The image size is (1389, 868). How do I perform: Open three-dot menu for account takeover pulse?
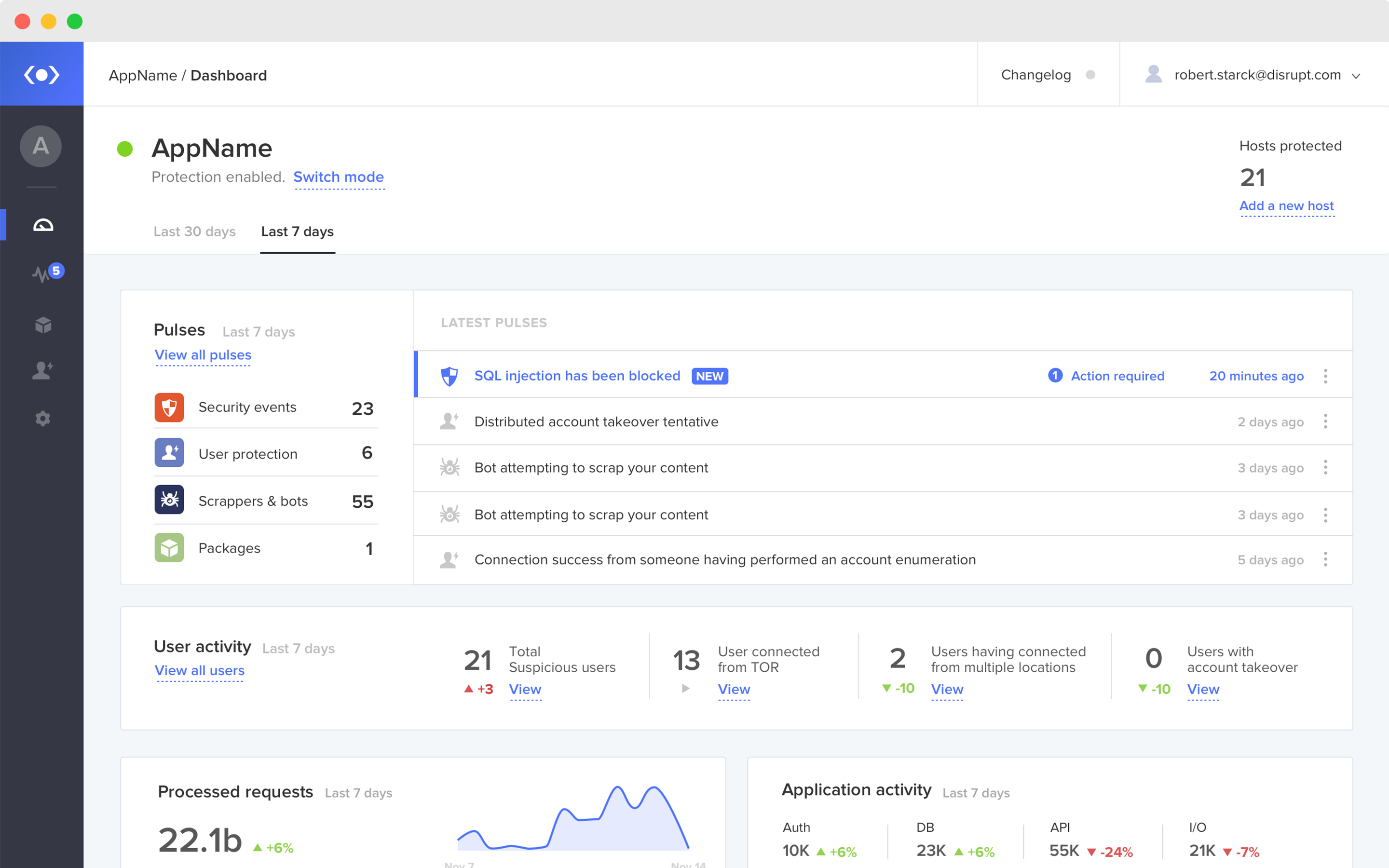(1325, 422)
